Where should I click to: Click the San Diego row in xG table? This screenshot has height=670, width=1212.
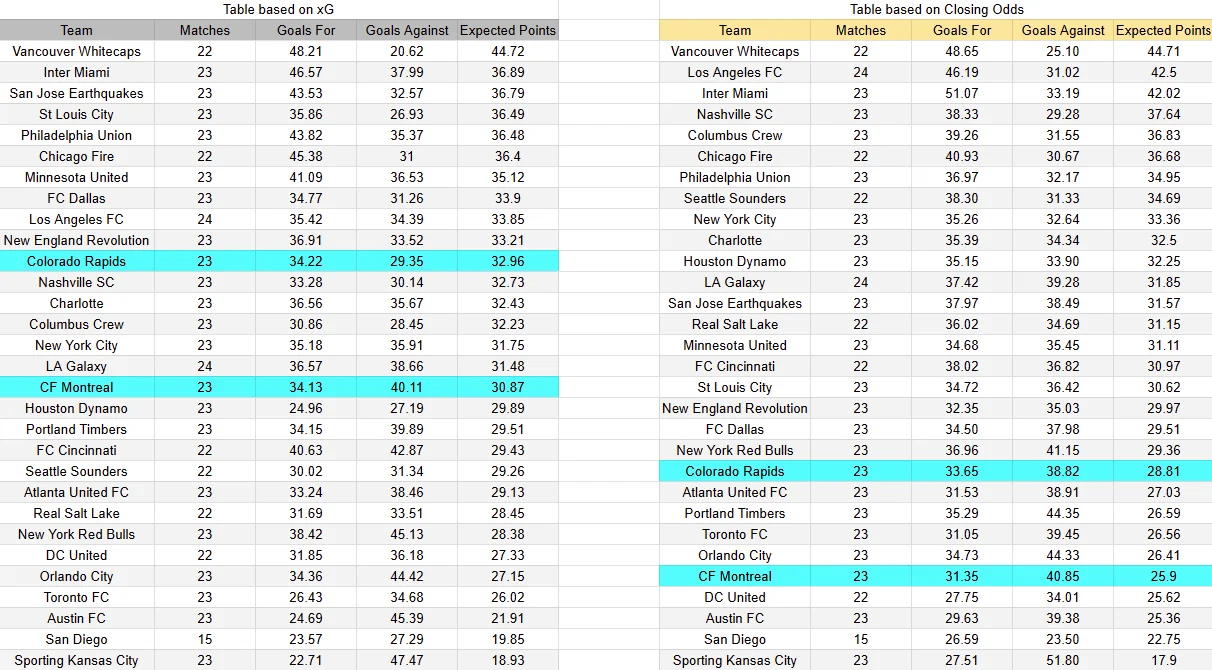point(278,639)
